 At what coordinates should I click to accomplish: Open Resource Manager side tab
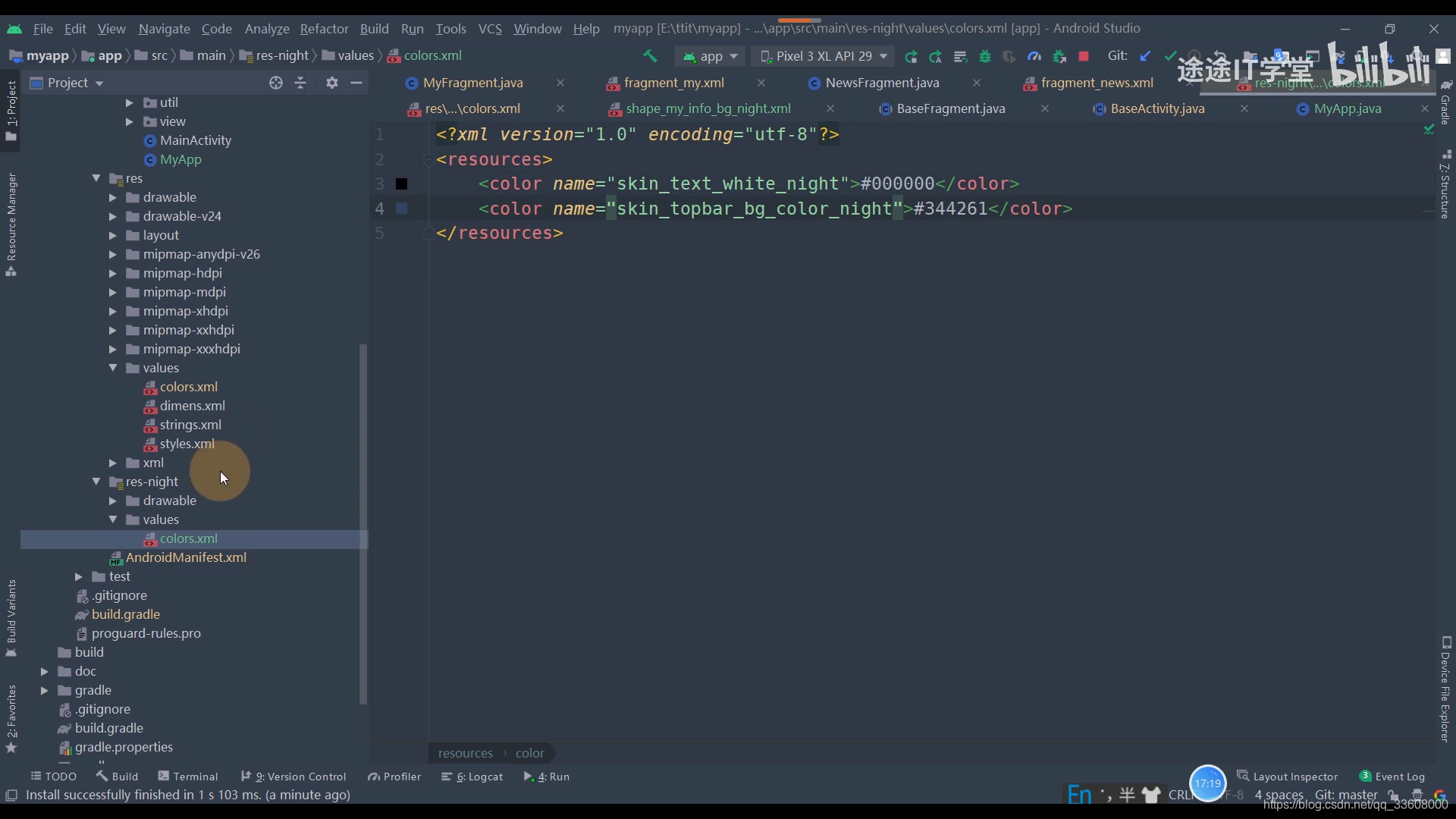pos(11,224)
